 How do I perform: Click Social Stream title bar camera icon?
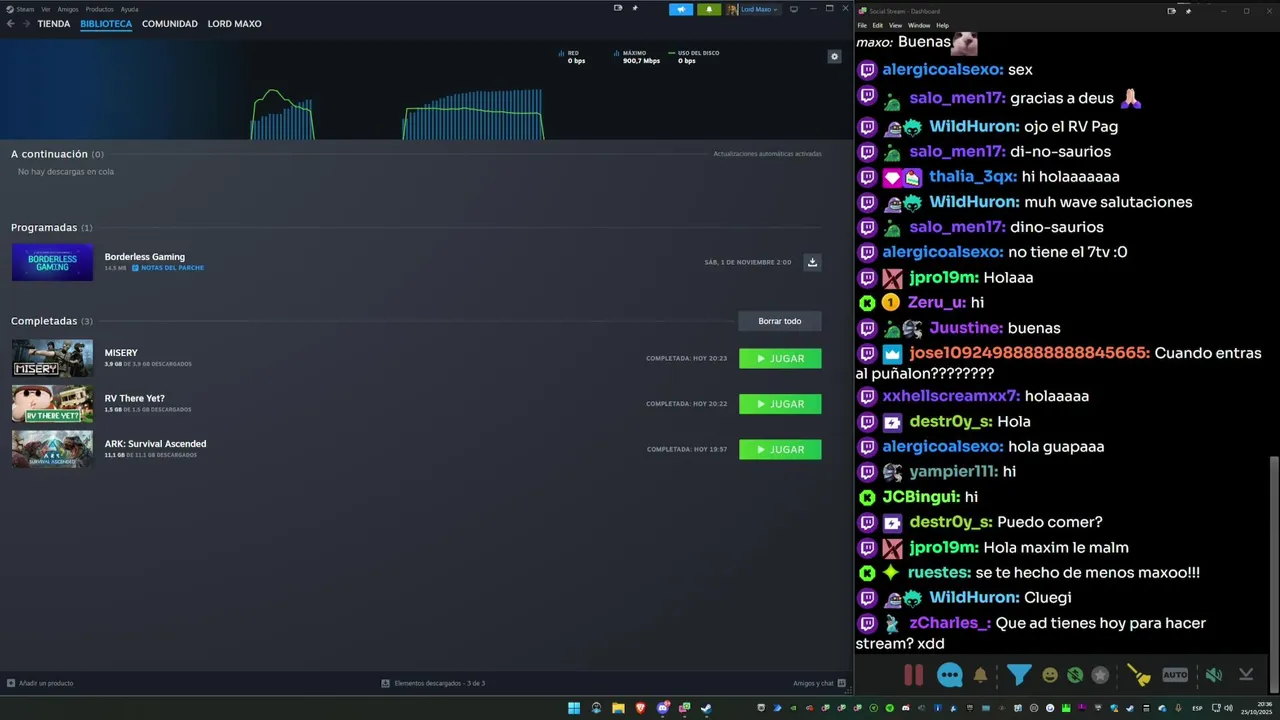click(x=1171, y=11)
